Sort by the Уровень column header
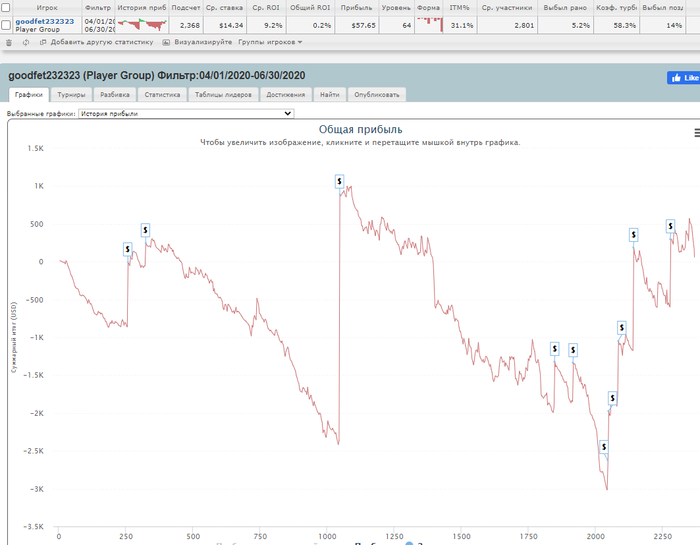Image resolution: width=700 pixels, height=545 pixels. (x=396, y=8)
